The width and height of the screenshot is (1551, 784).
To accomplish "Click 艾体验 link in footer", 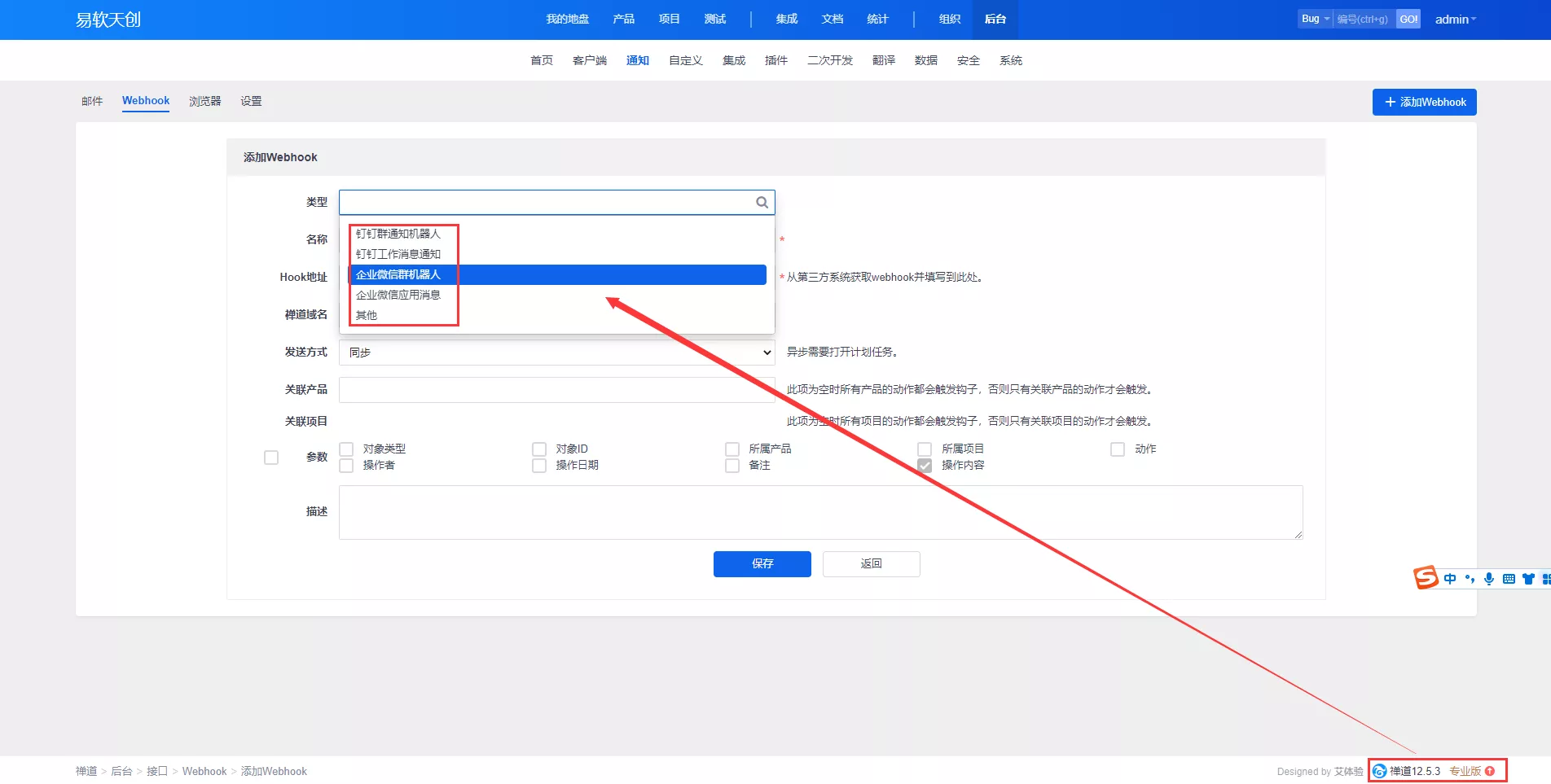I will tap(1349, 772).
